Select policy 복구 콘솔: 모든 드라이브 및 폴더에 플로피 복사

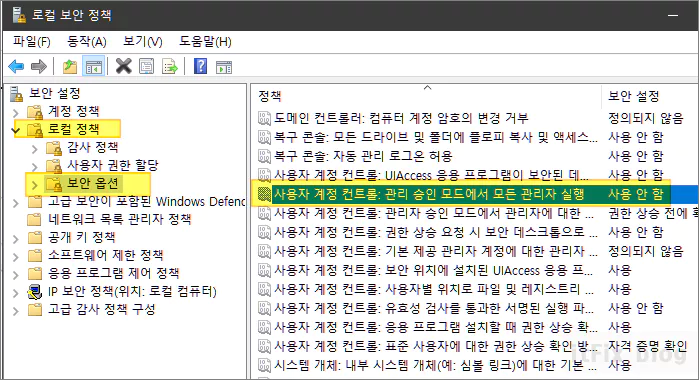click(436, 137)
